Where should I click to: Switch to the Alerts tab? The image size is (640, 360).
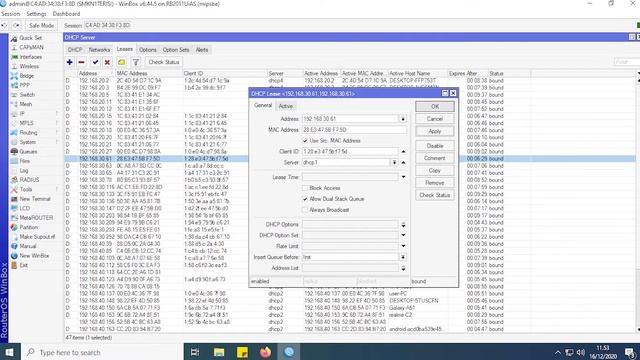pyautogui.click(x=202, y=49)
